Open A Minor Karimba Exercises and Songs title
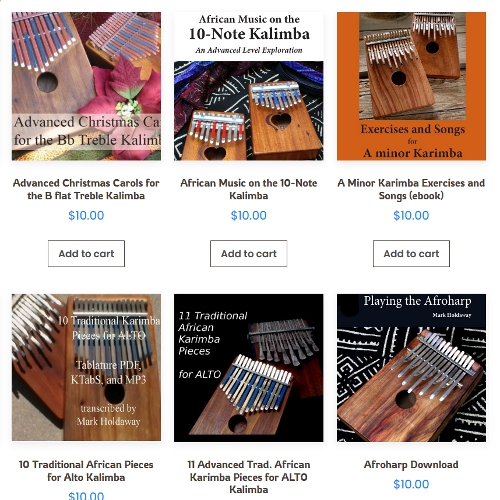This screenshot has height=500, width=500. [x=411, y=189]
